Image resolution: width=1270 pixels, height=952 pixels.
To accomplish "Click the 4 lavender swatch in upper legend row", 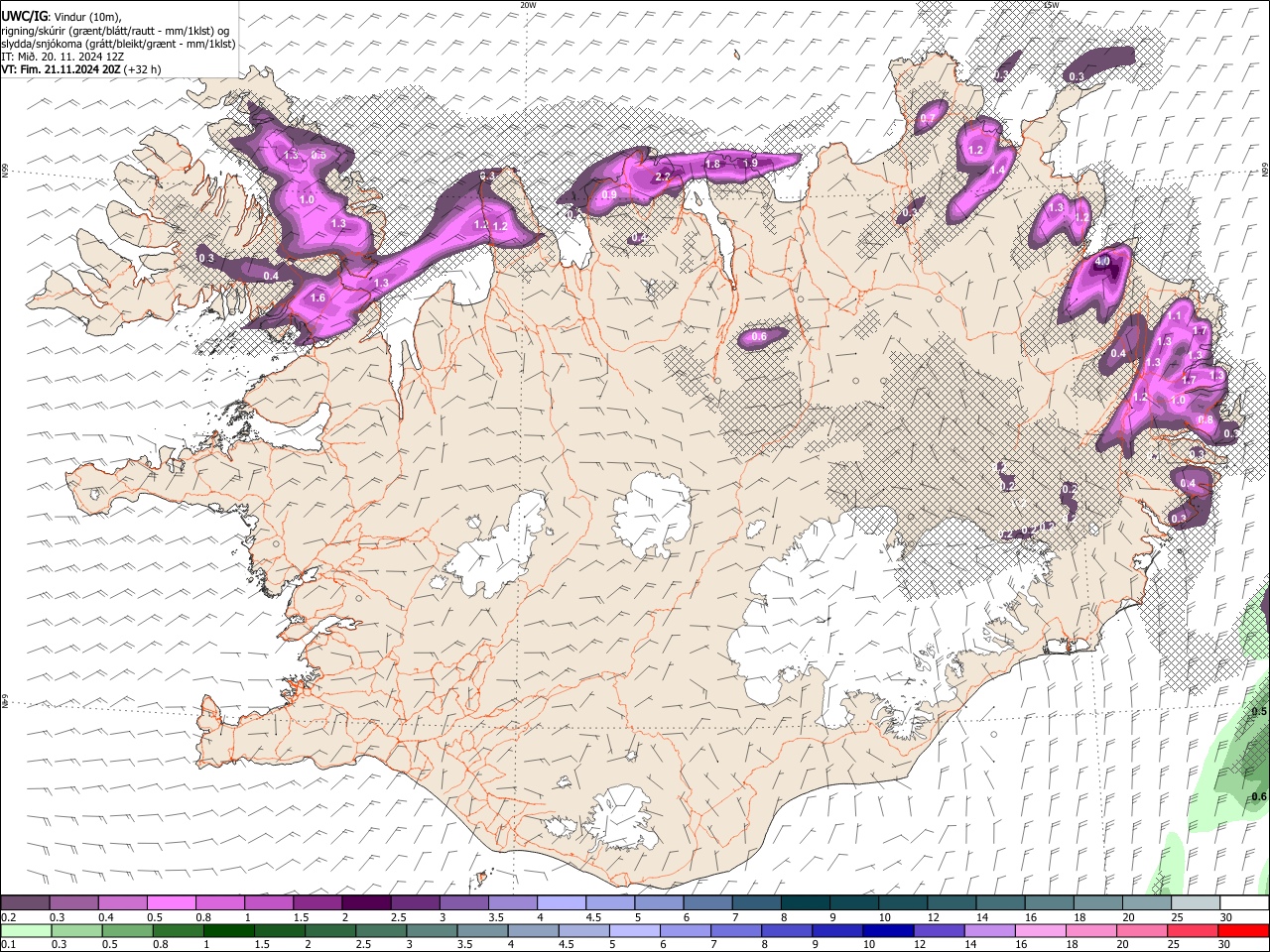I will click(561, 903).
